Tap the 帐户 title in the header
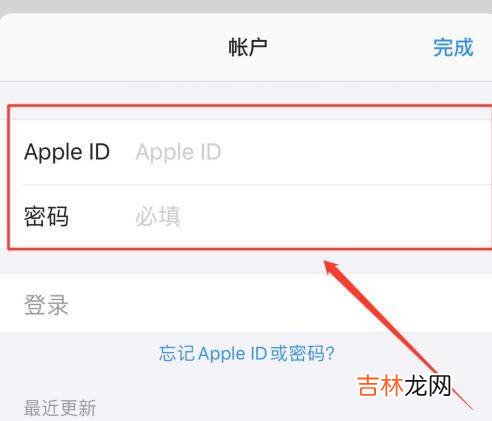Screen dimensions: 492x421 [x=248, y=47]
